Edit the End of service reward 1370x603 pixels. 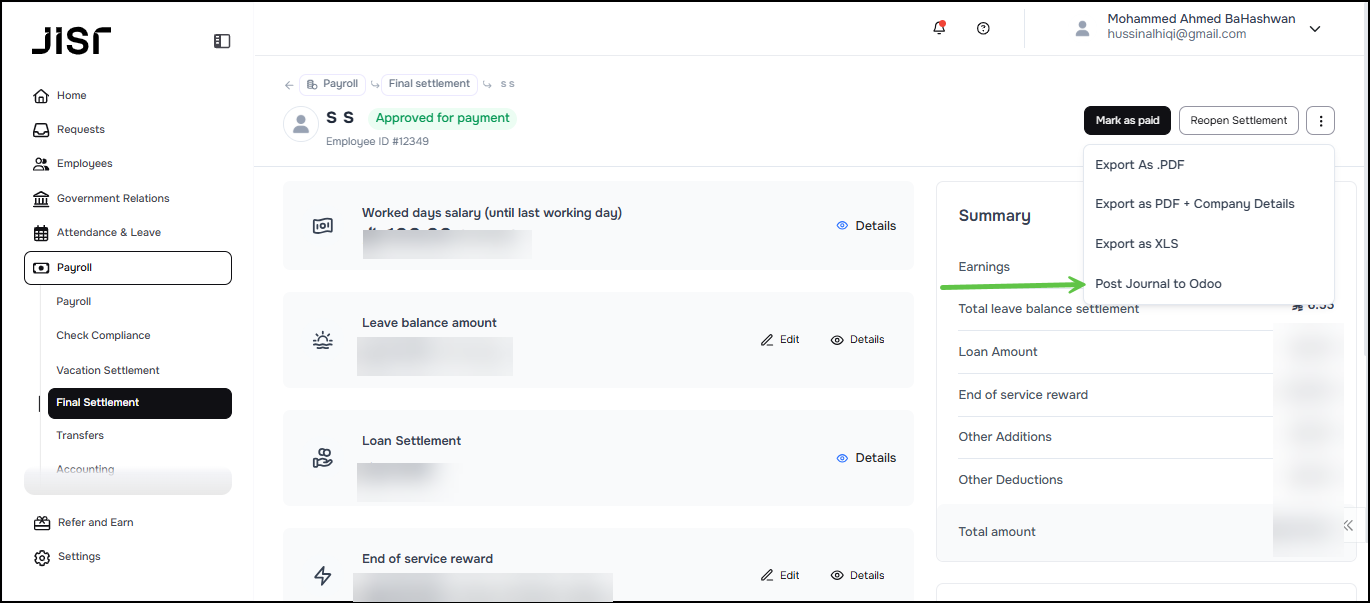[x=780, y=576]
